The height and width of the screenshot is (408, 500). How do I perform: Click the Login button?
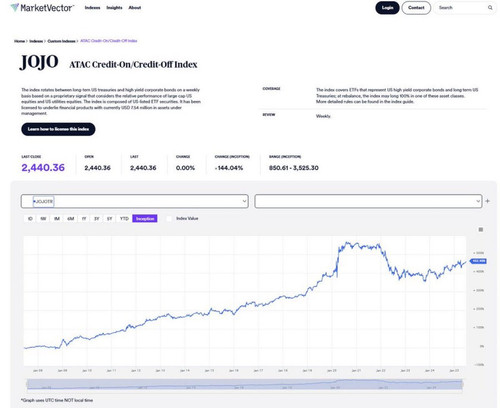pos(387,8)
